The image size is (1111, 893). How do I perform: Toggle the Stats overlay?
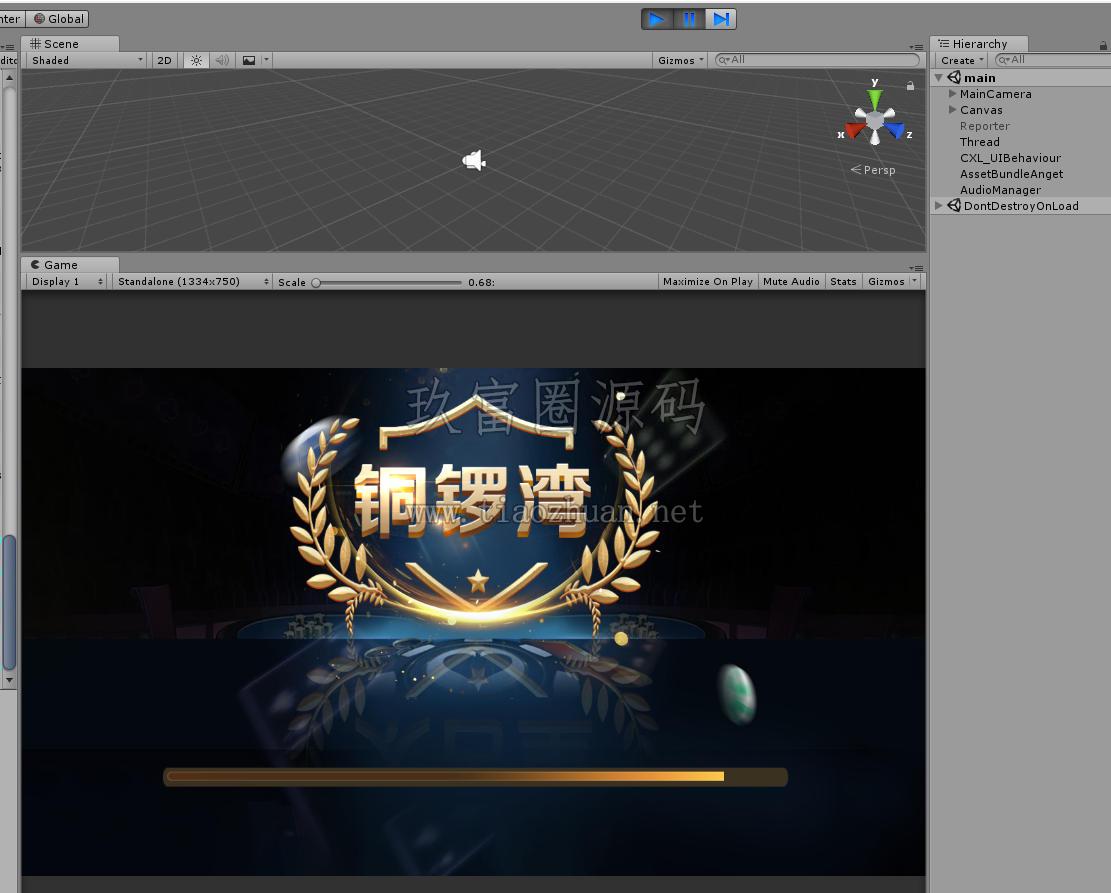[843, 281]
